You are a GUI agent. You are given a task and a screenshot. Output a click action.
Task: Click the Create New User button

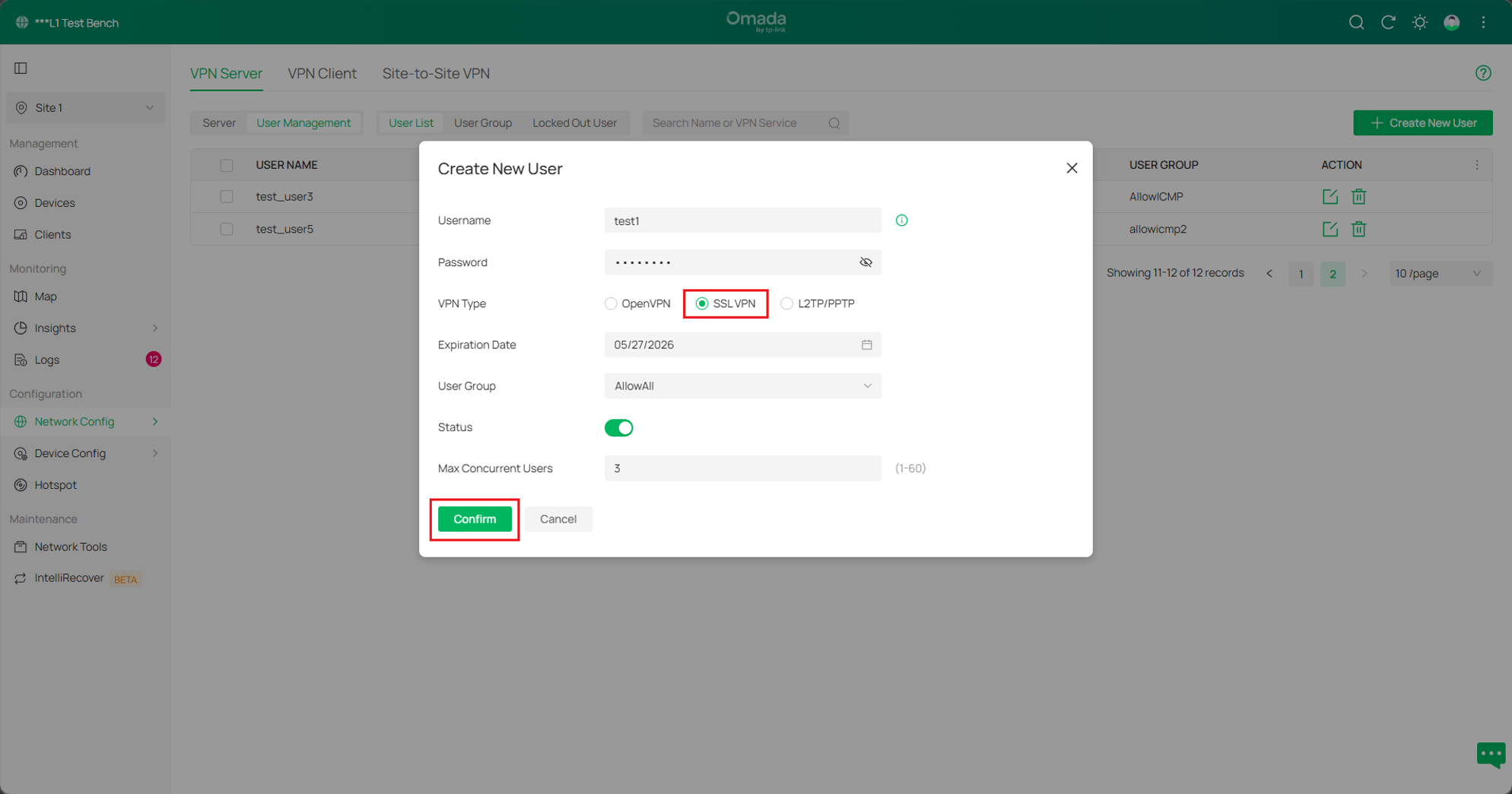[1422, 123]
